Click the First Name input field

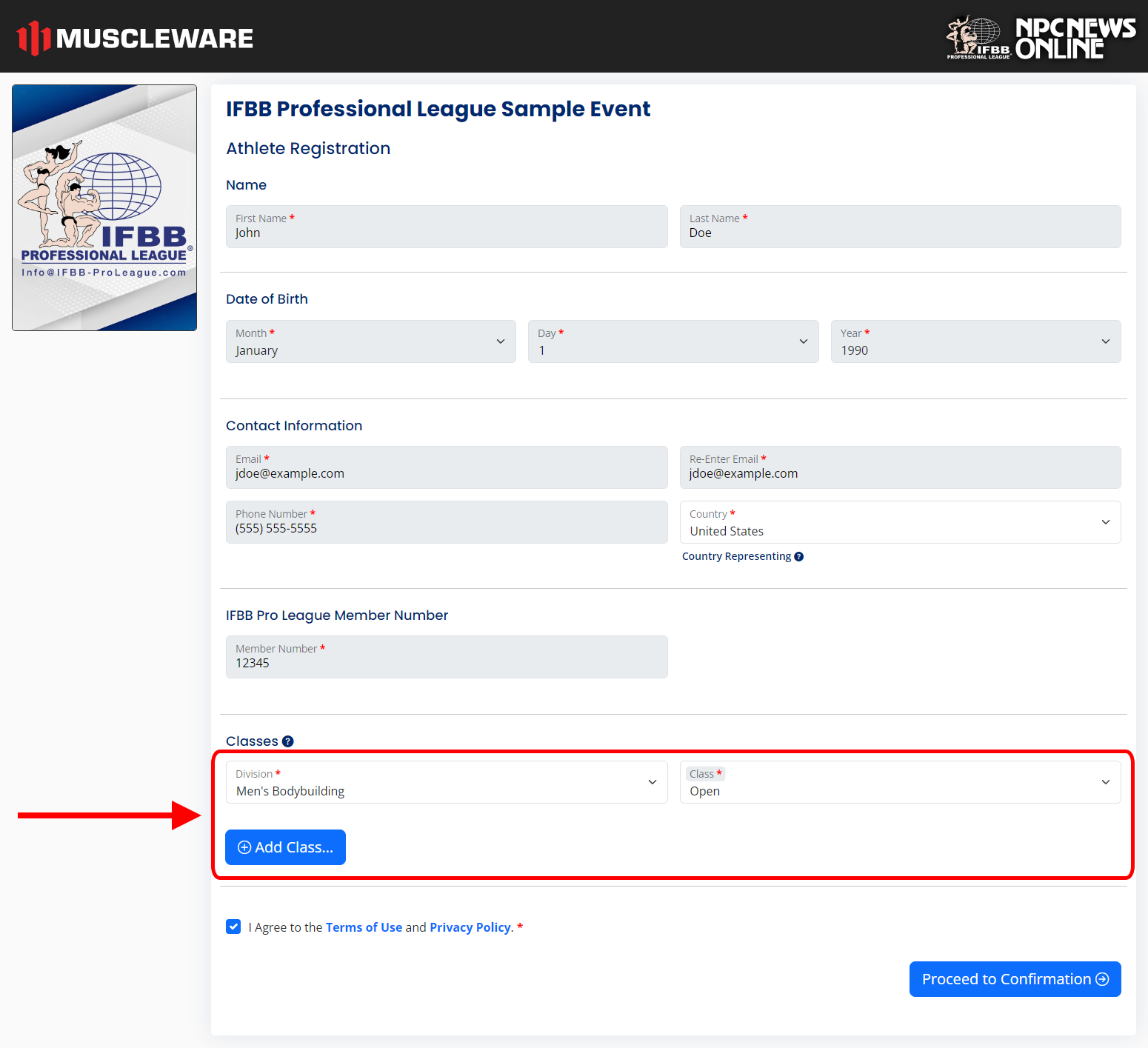(446, 227)
